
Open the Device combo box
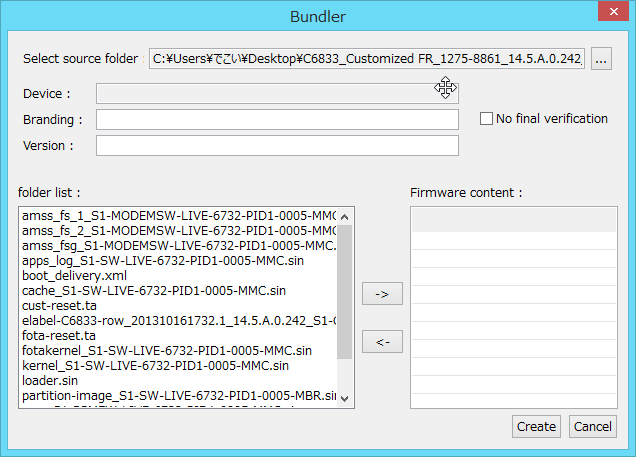277,94
